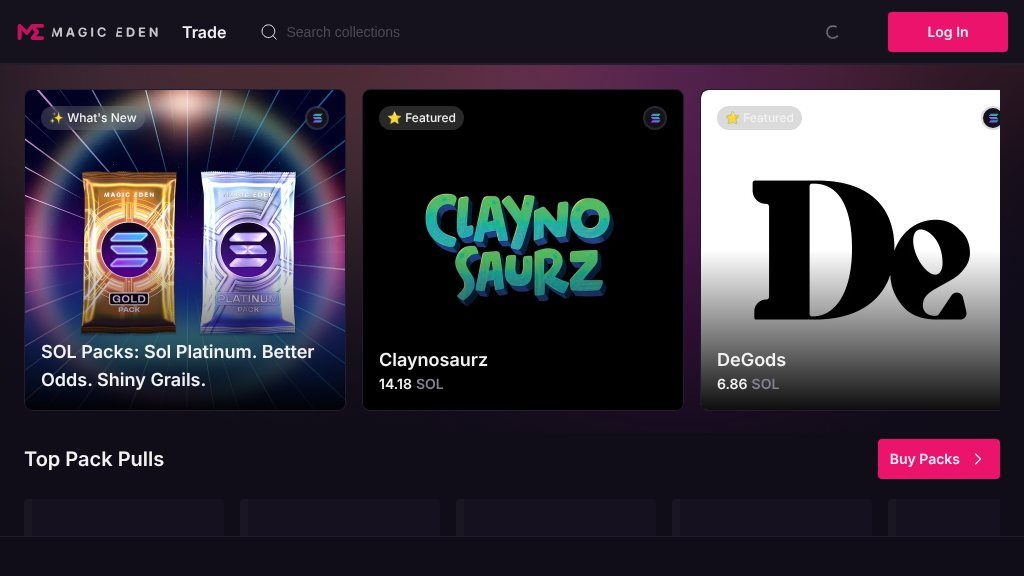Screen dimensions: 1024x576
Task: Click the Solana icon on the Claynosaurz card
Action: pyautogui.click(x=655, y=118)
